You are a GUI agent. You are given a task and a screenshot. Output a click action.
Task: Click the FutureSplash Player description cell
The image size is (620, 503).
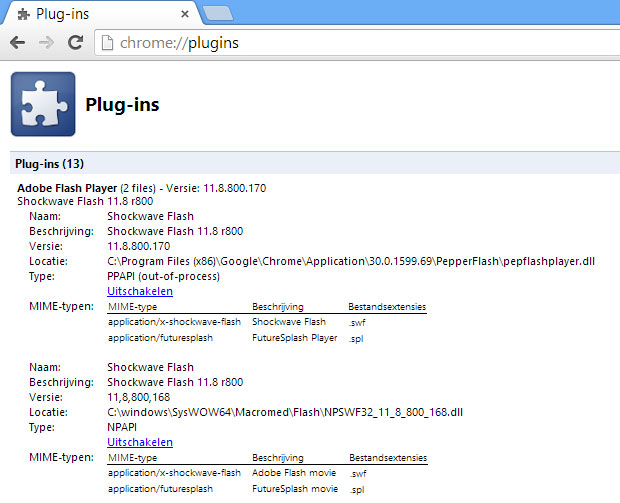point(295,338)
